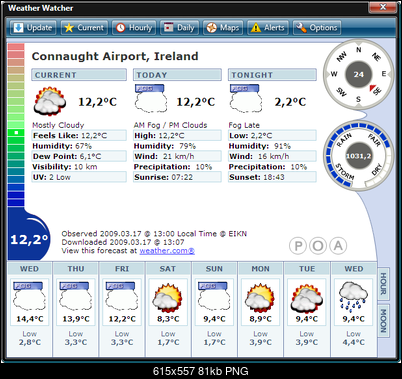
Task: Click the Downloaded 2009.03.17 timestamp line
Action: (x=123, y=242)
